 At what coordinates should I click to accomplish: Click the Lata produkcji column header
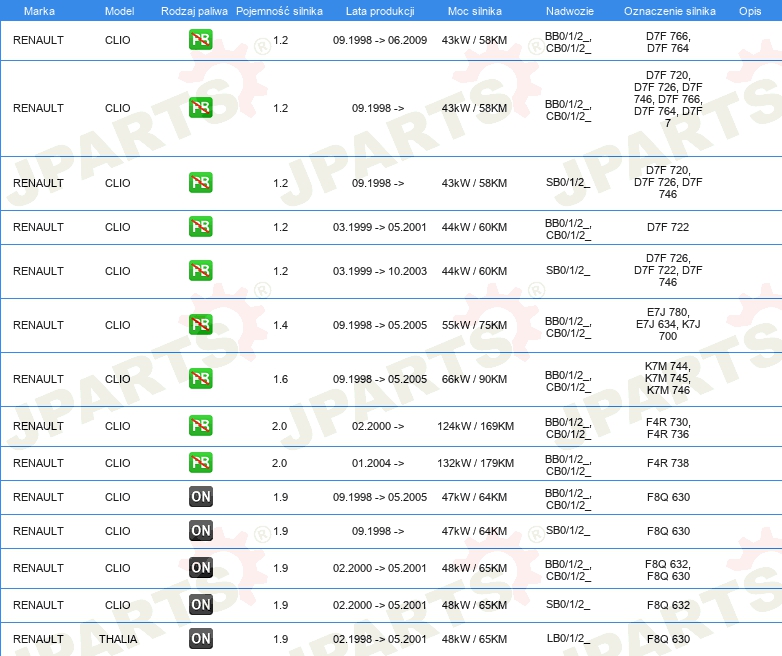pos(380,11)
